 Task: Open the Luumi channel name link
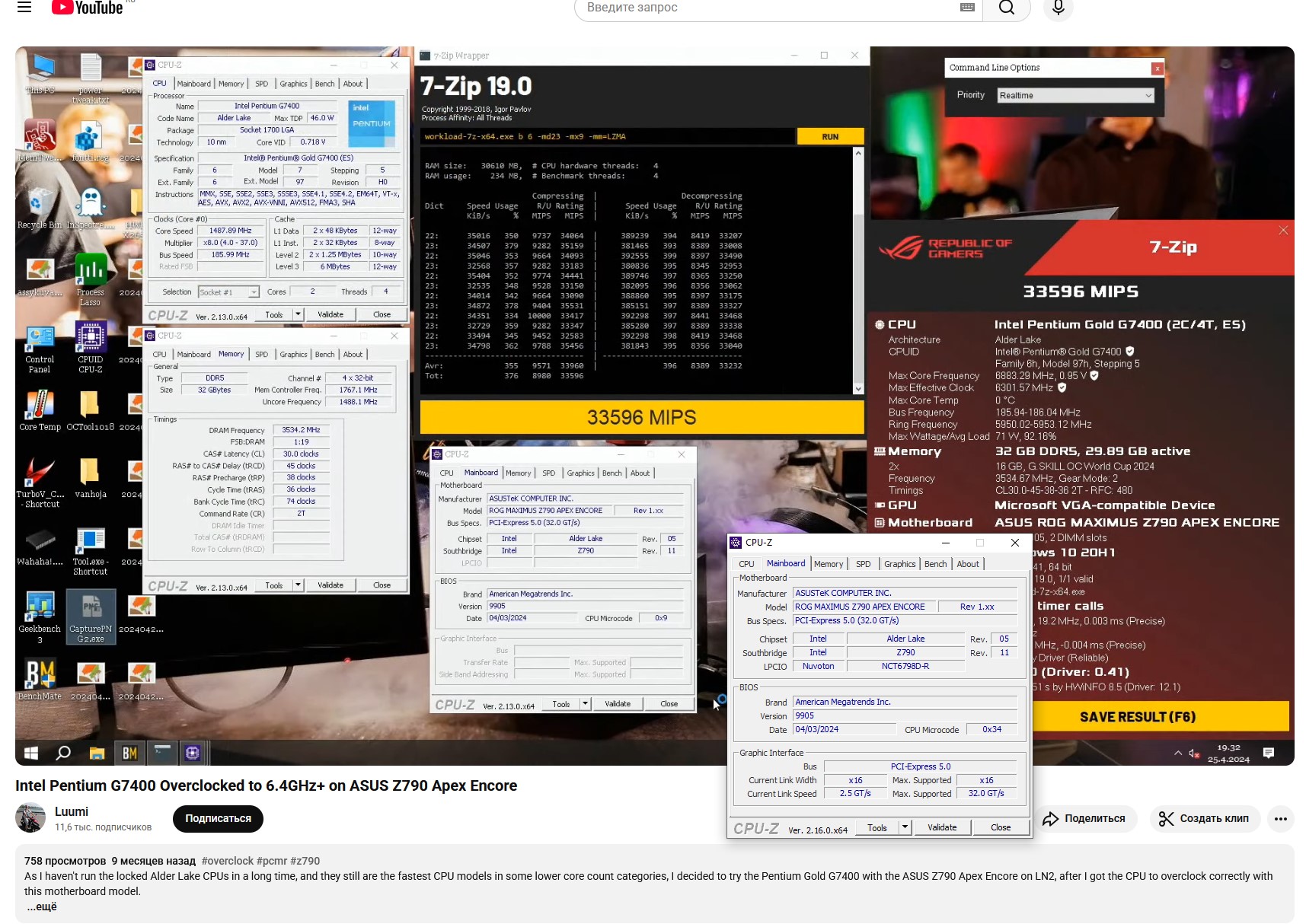coord(72,811)
